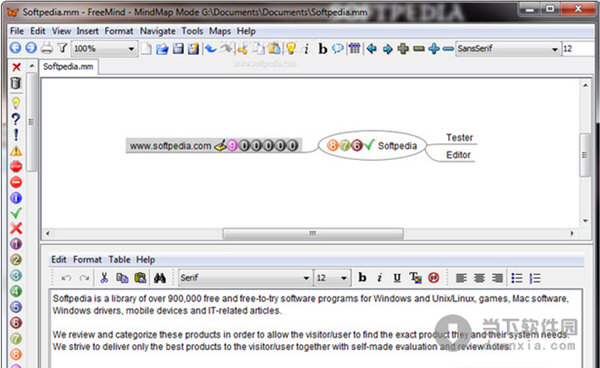Cut text with note editor scissors

point(104,278)
